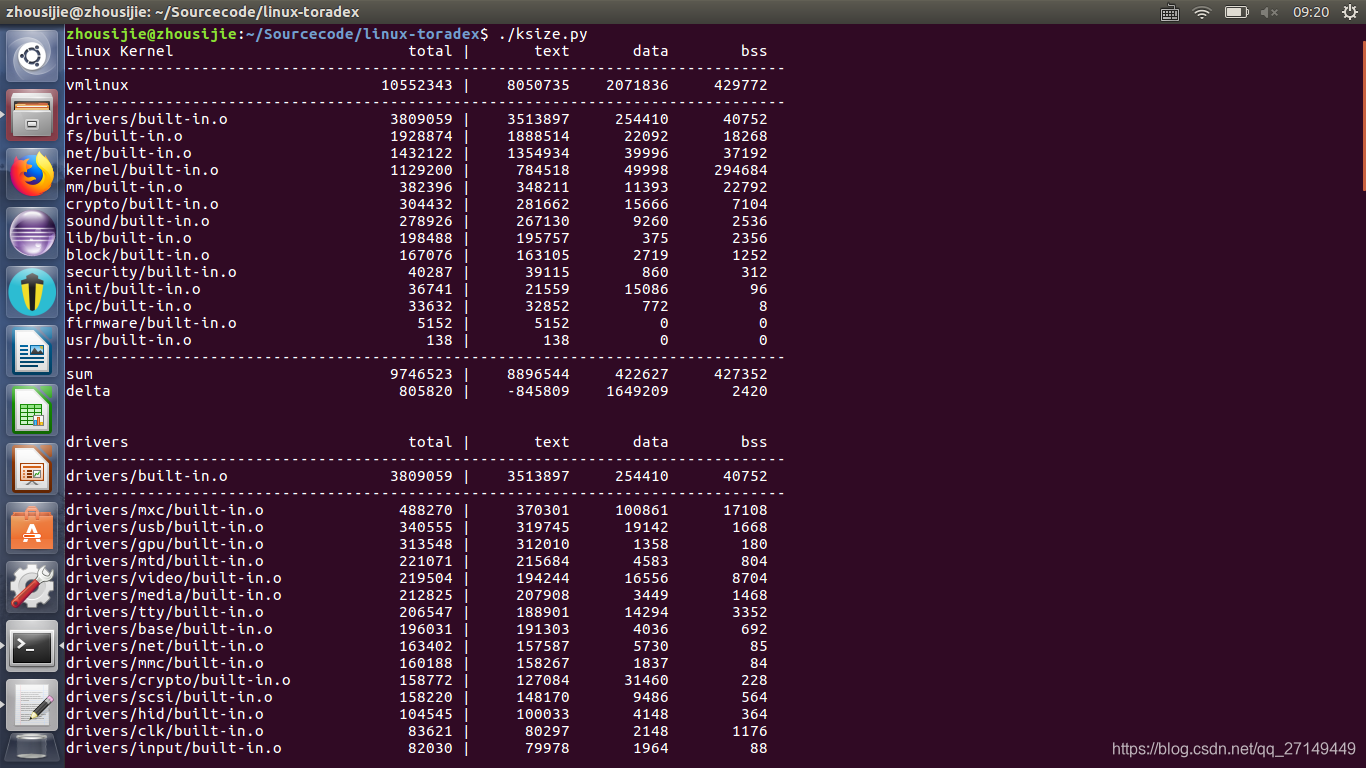Launch LibreOffice Writer

tap(33, 351)
